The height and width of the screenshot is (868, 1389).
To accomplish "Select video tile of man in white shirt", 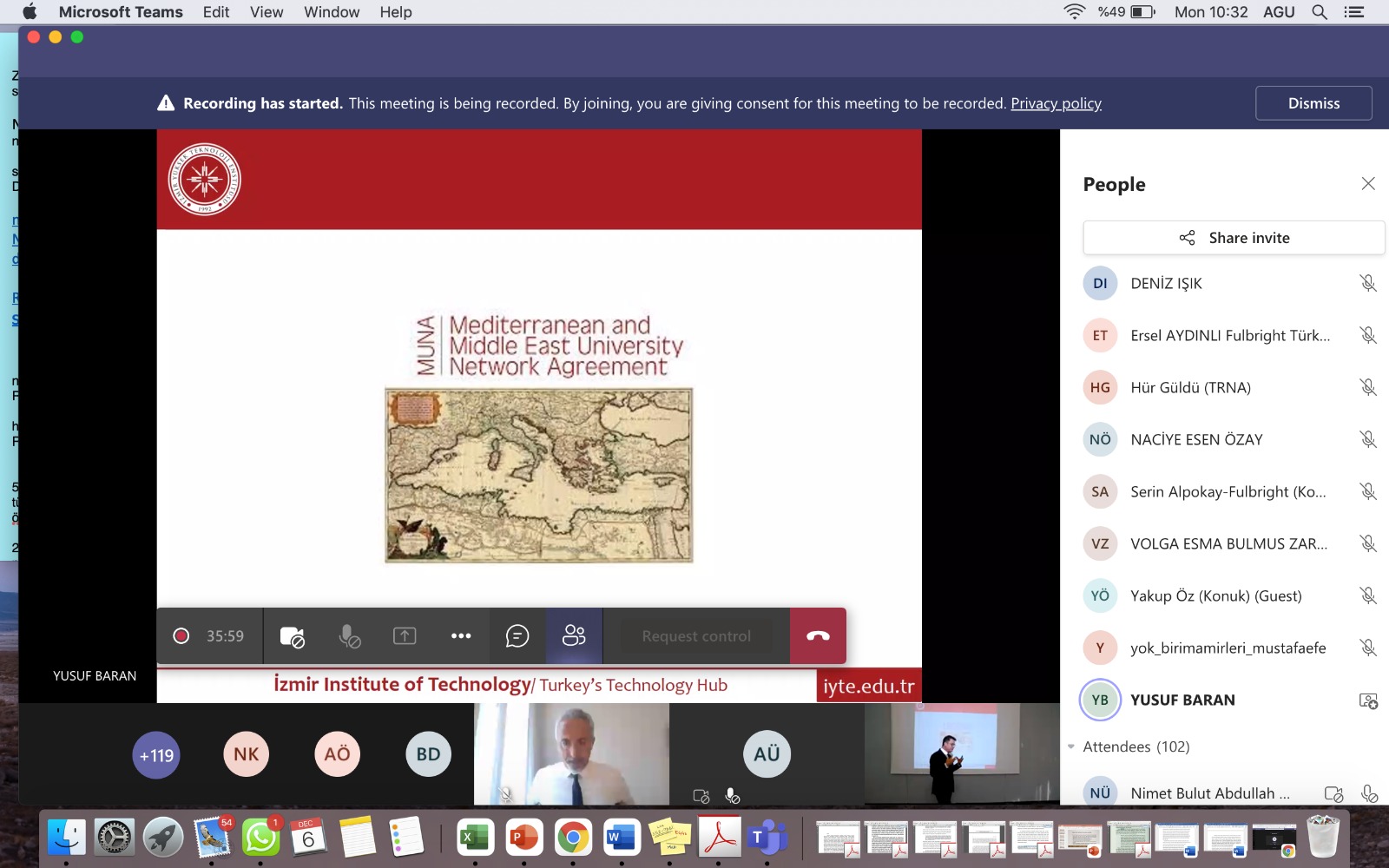I will coord(571,754).
